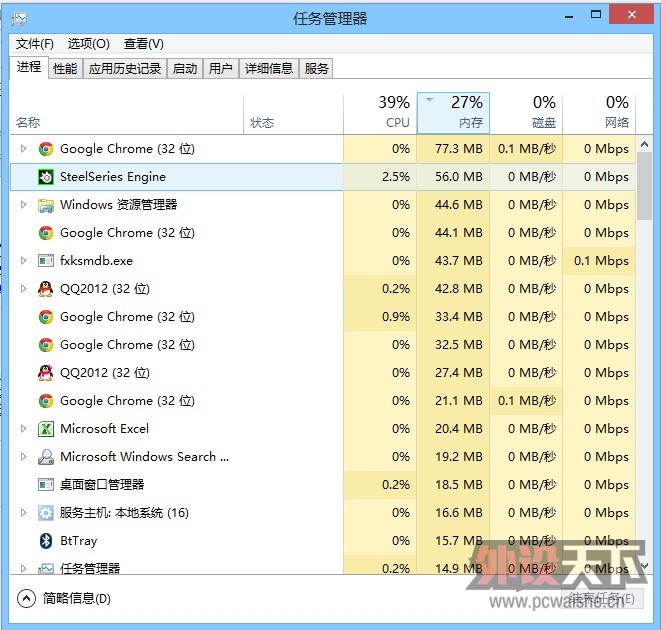
Task: Click the 0.1 Mbps network cell
Action: click(601, 261)
